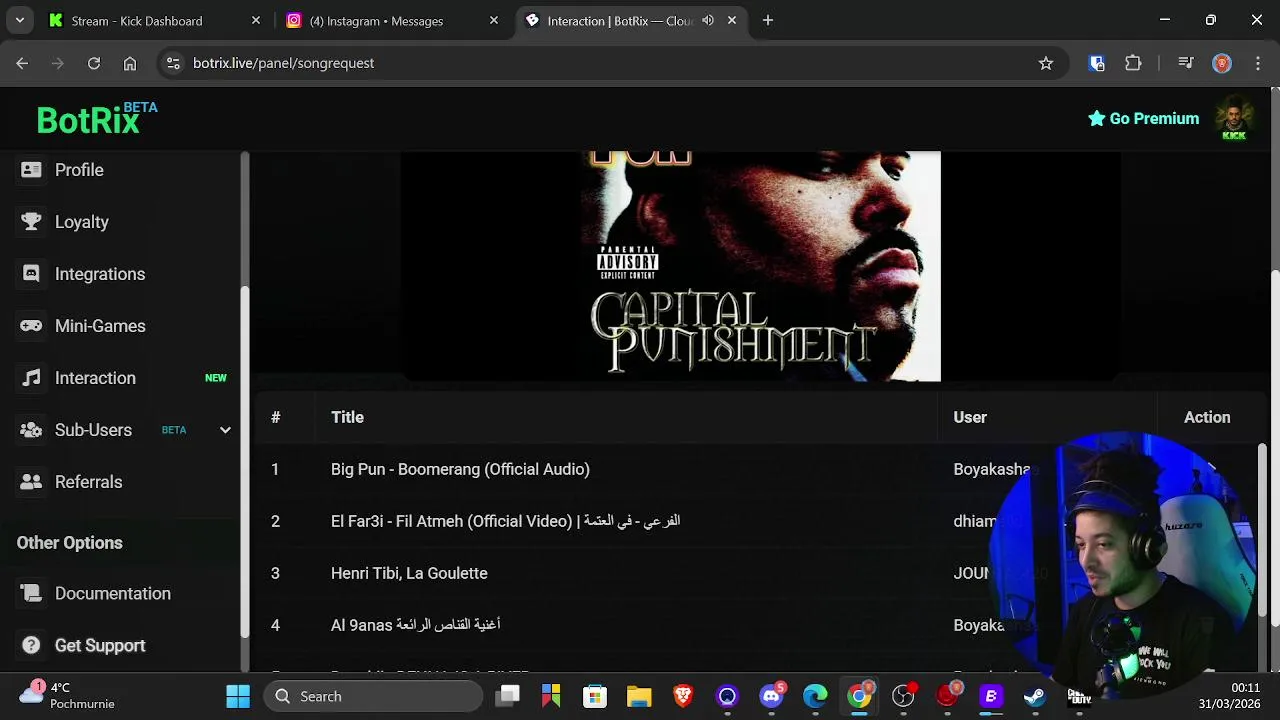1280x720 pixels.
Task: Click the Integrations Discord-style icon
Action: click(31, 274)
